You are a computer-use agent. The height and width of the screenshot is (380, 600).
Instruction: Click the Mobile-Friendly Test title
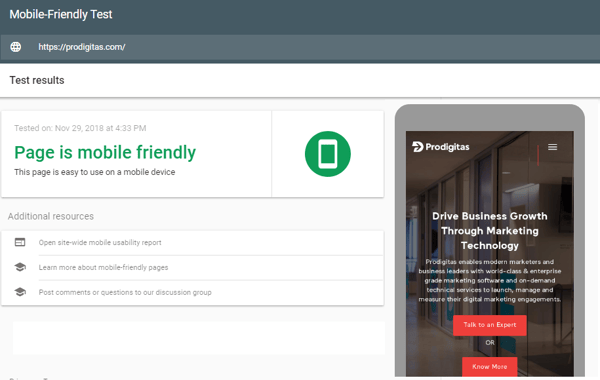61,15
